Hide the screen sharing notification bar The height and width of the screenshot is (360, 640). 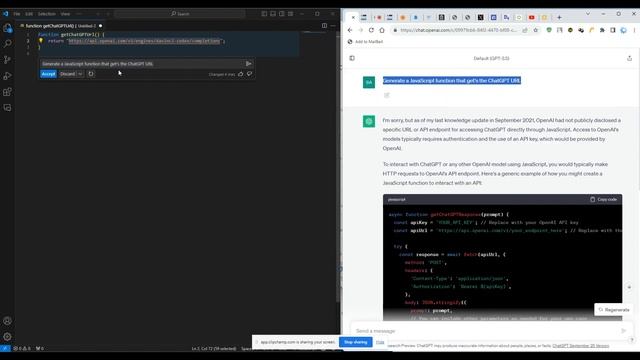[380, 342]
